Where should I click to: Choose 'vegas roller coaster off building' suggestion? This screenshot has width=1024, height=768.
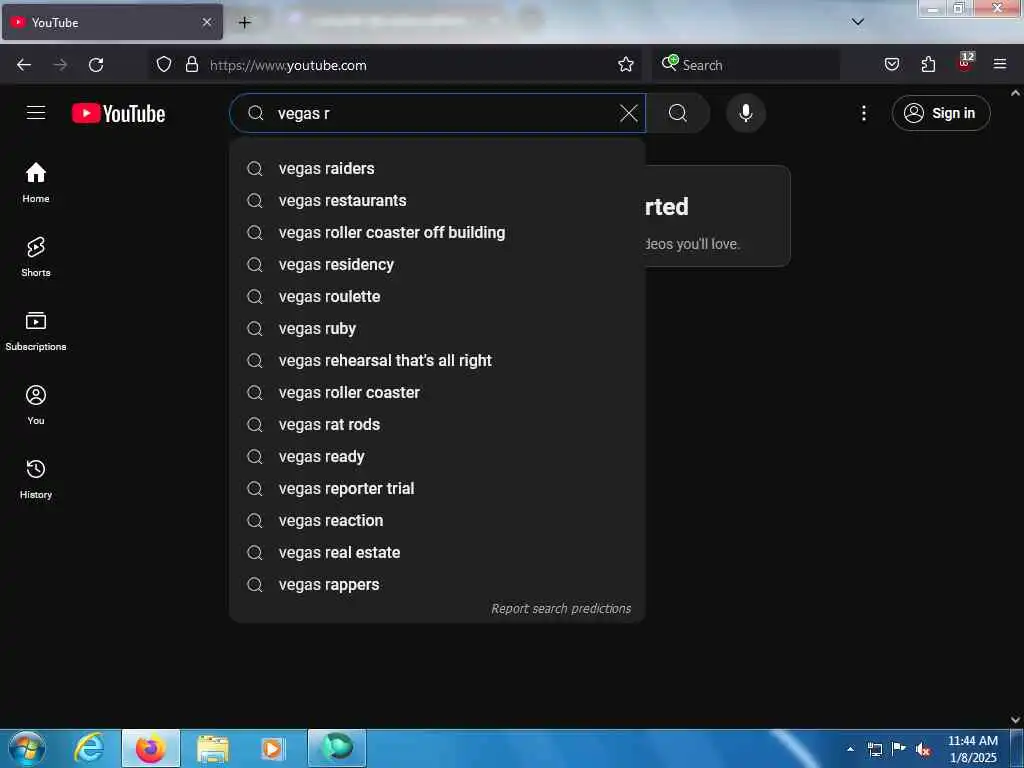click(x=437, y=232)
